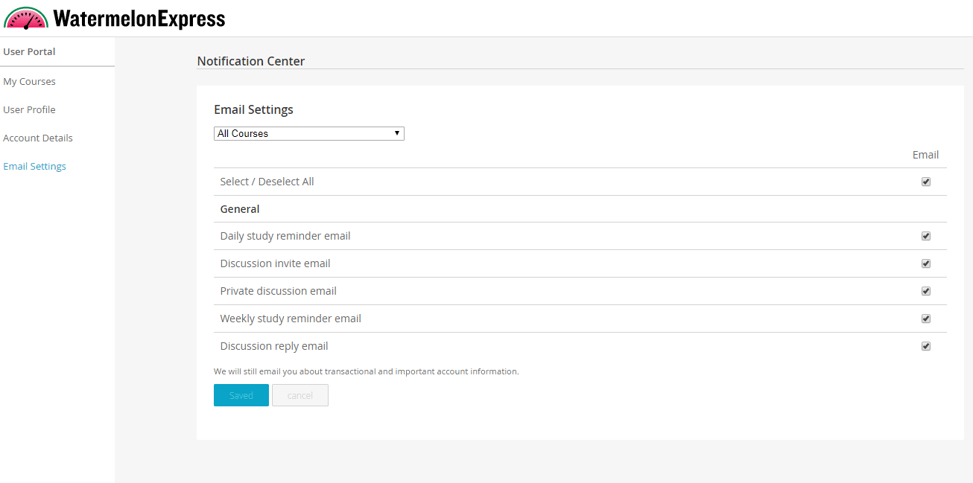Screen dimensions: 973x483
Task: Open Account Details from the sidebar
Action: [38, 138]
